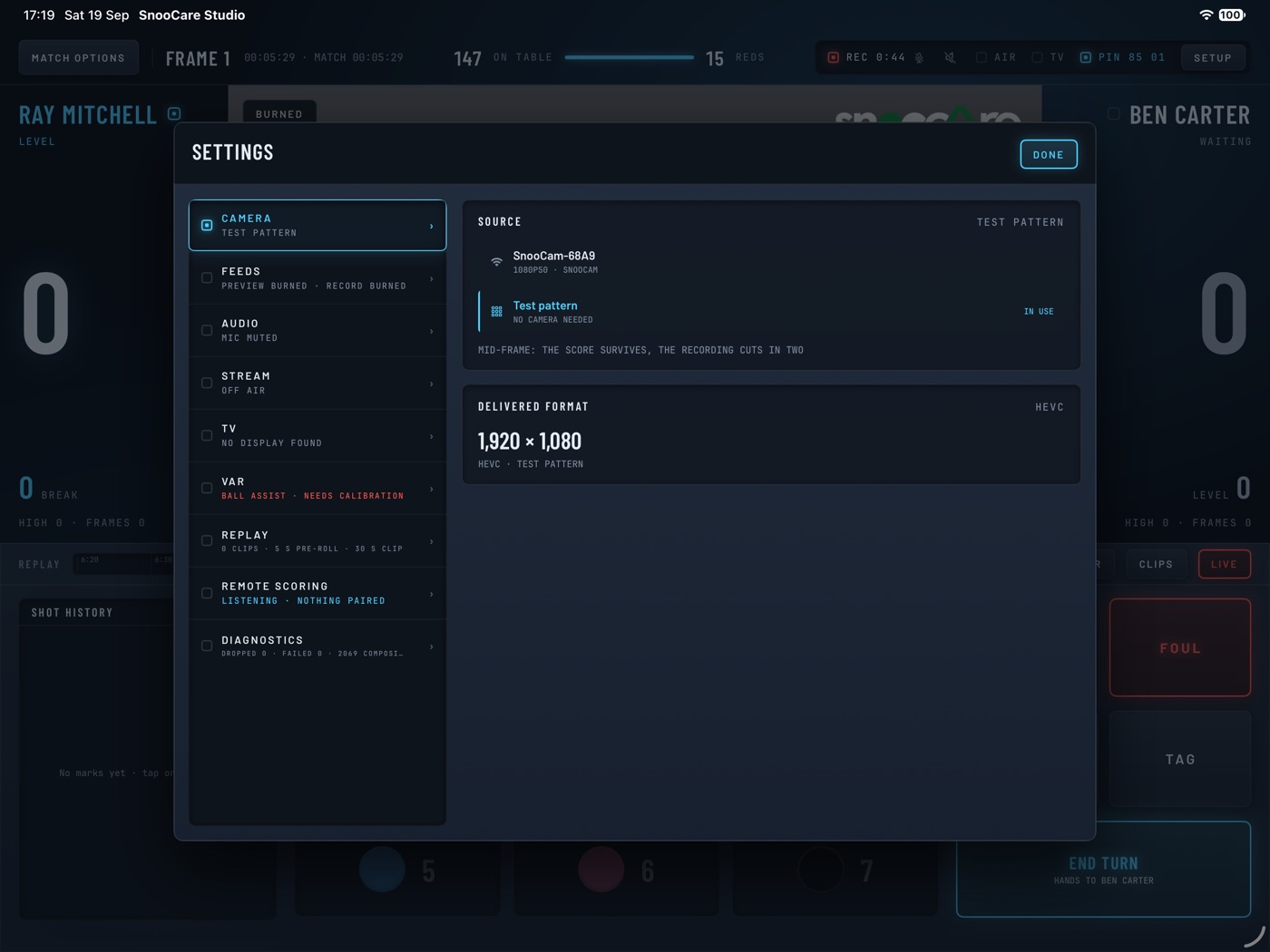Click the muted speaker icon in top bar

(950, 57)
